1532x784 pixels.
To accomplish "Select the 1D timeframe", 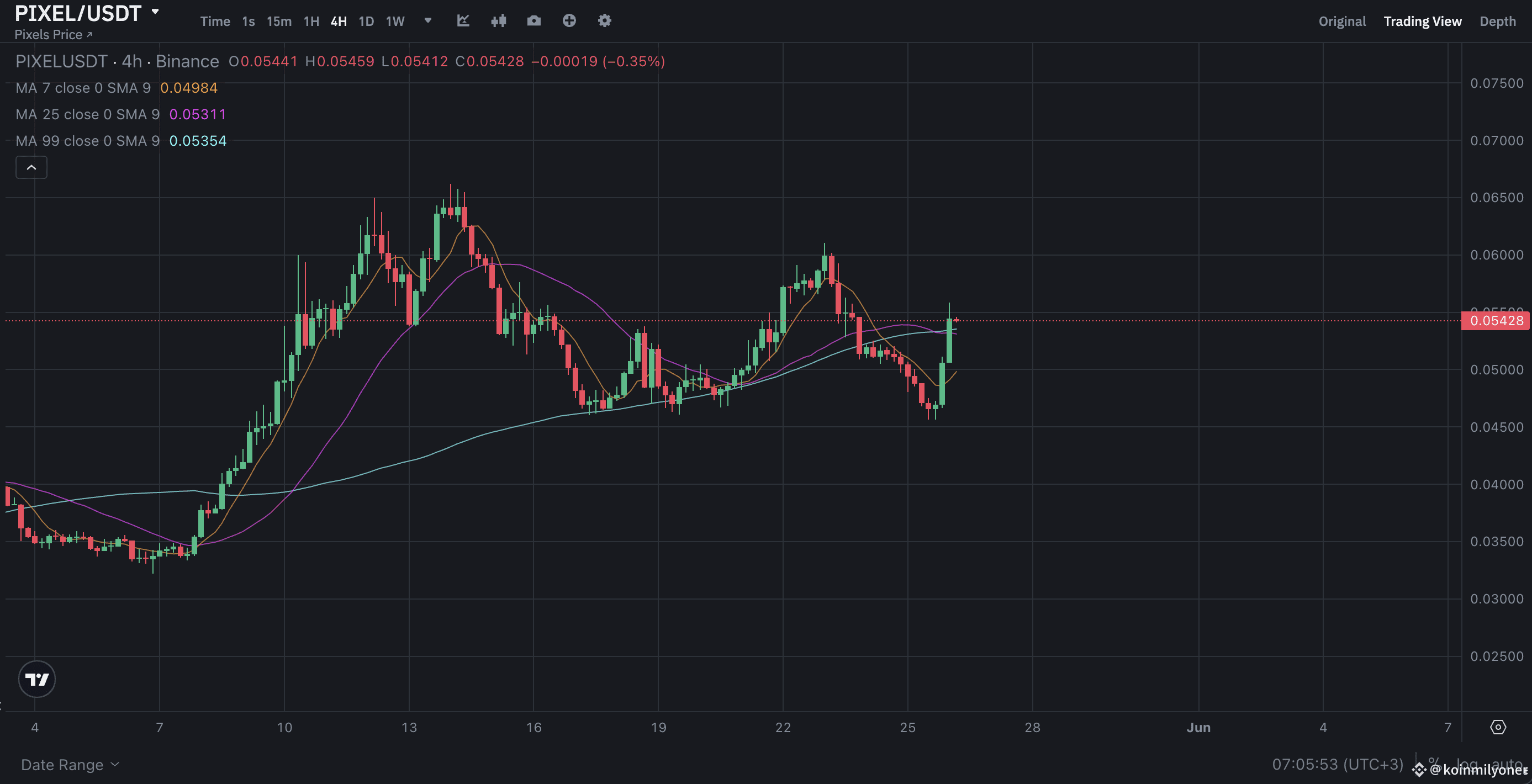I will click(x=366, y=21).
